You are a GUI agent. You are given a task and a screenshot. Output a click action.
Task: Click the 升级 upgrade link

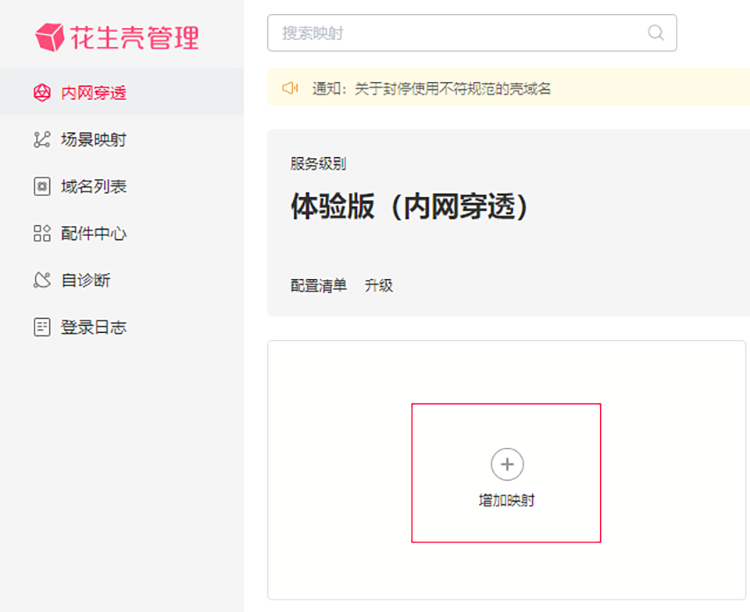coord(379,286)
